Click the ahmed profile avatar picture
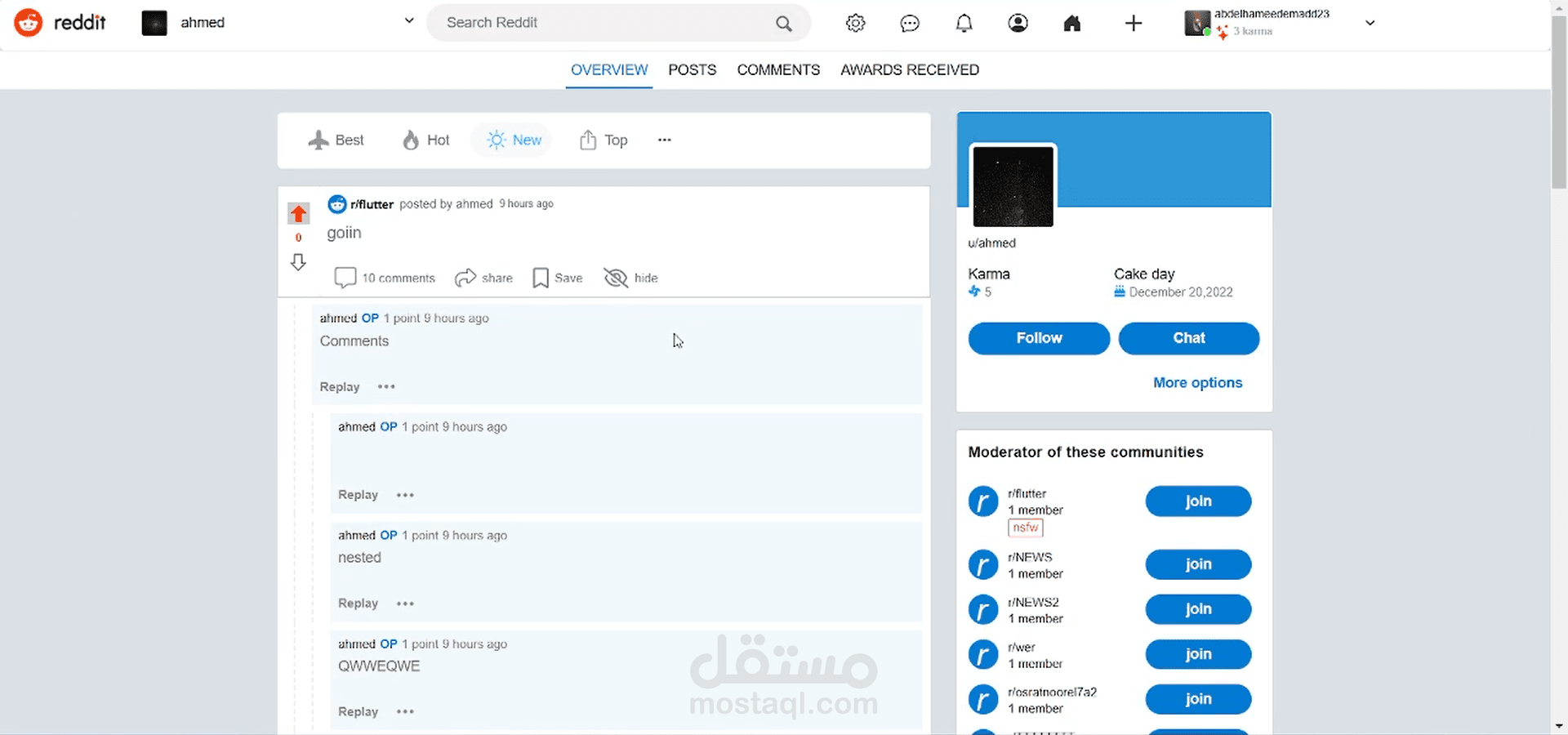Screen dimensions: 1568x735 [1013, 186]
